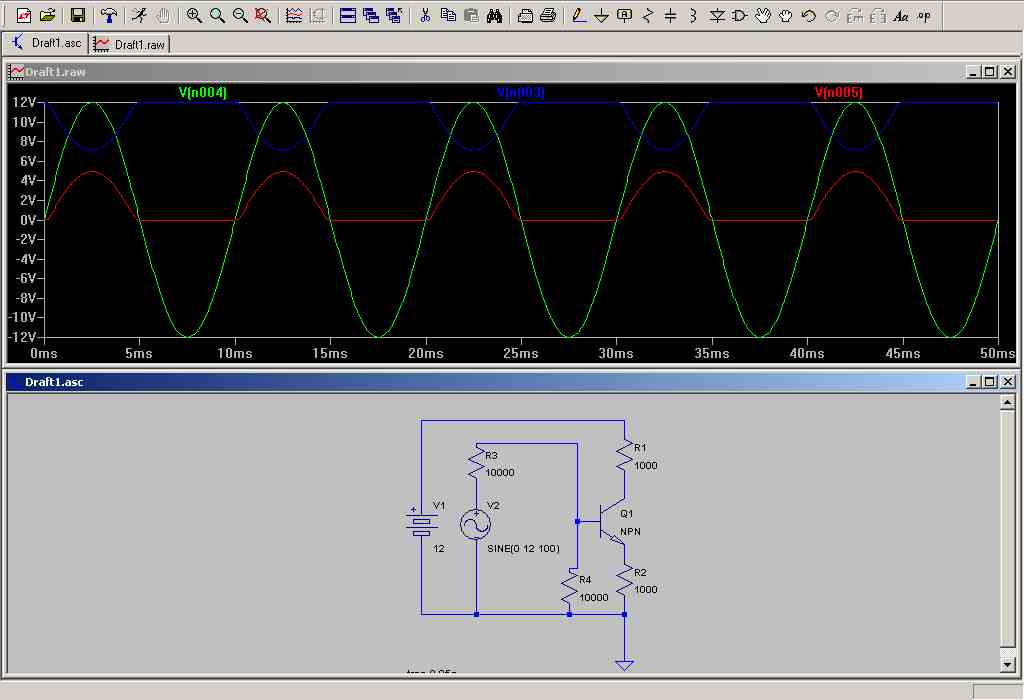
Task: Click the Rotate component icon
Action: tap(855, 15)
